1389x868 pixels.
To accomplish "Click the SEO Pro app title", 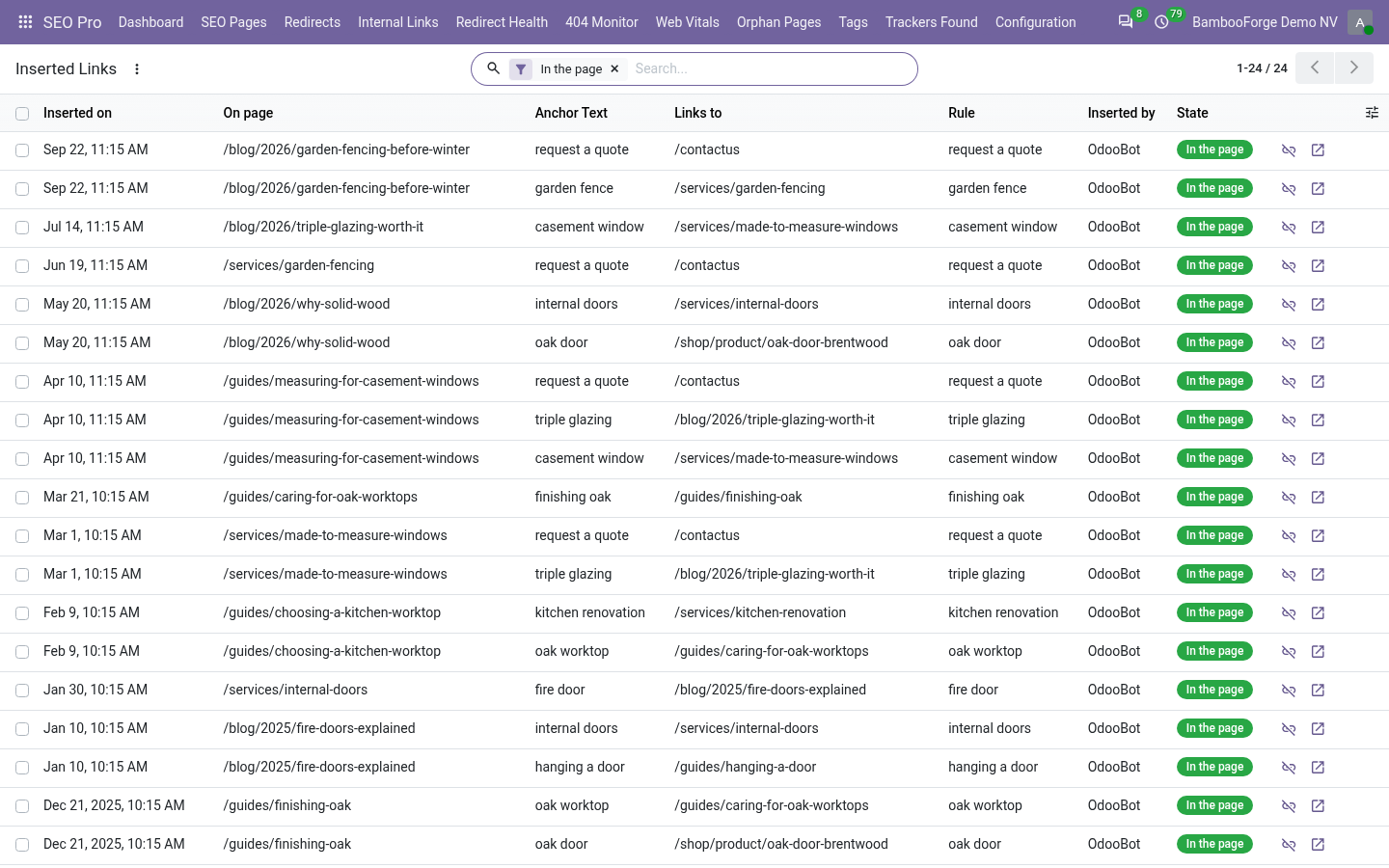I will point(72,22).
